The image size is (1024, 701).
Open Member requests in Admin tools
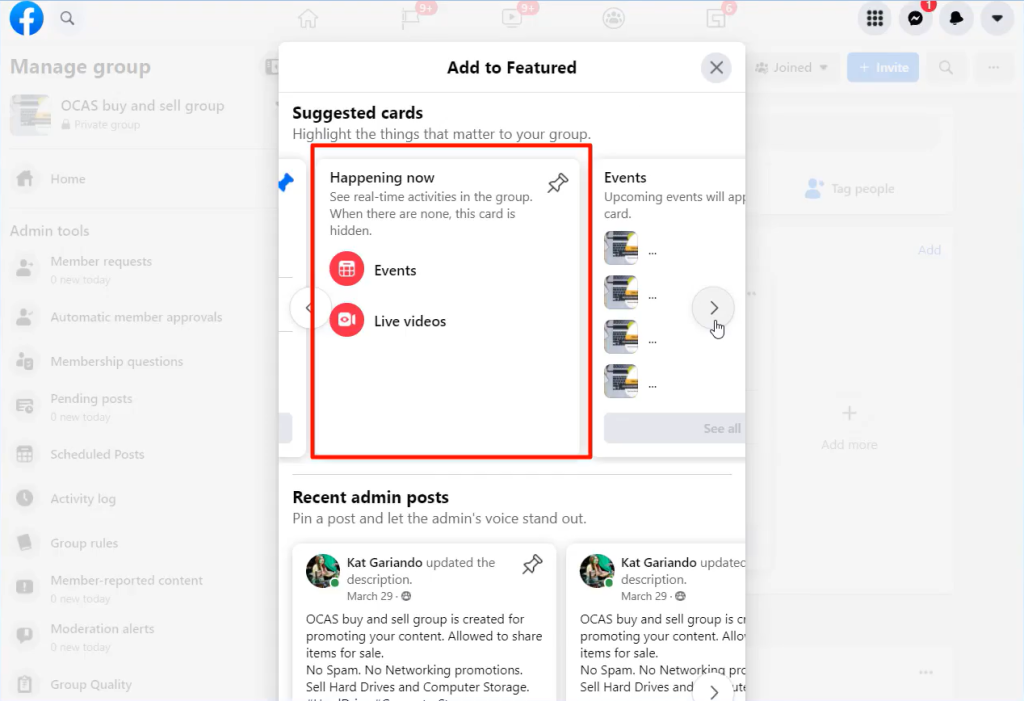pyautogui.click(x=101, y=262)
